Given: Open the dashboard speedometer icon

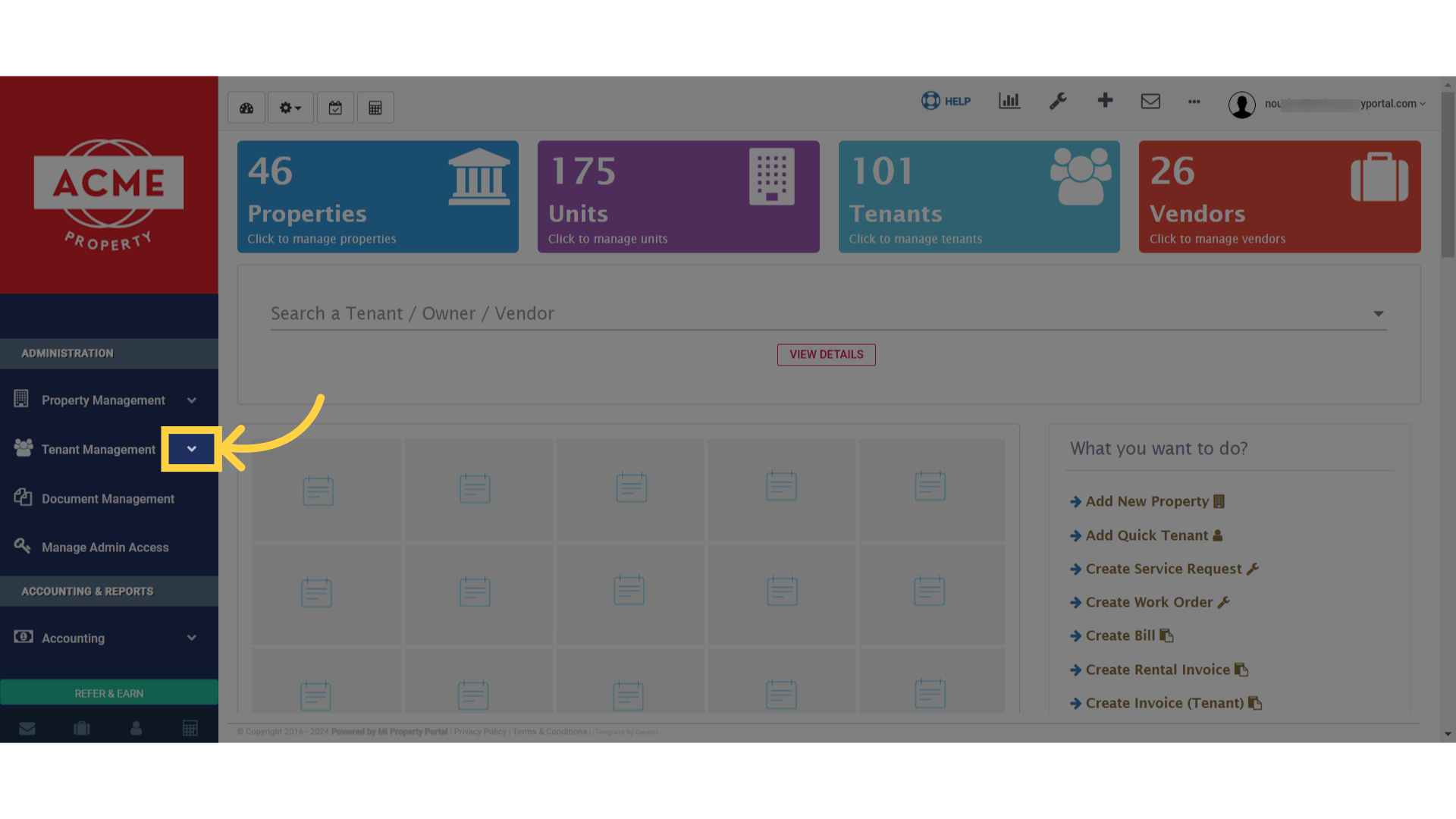Looking at the screenshot, I should 246,108.
